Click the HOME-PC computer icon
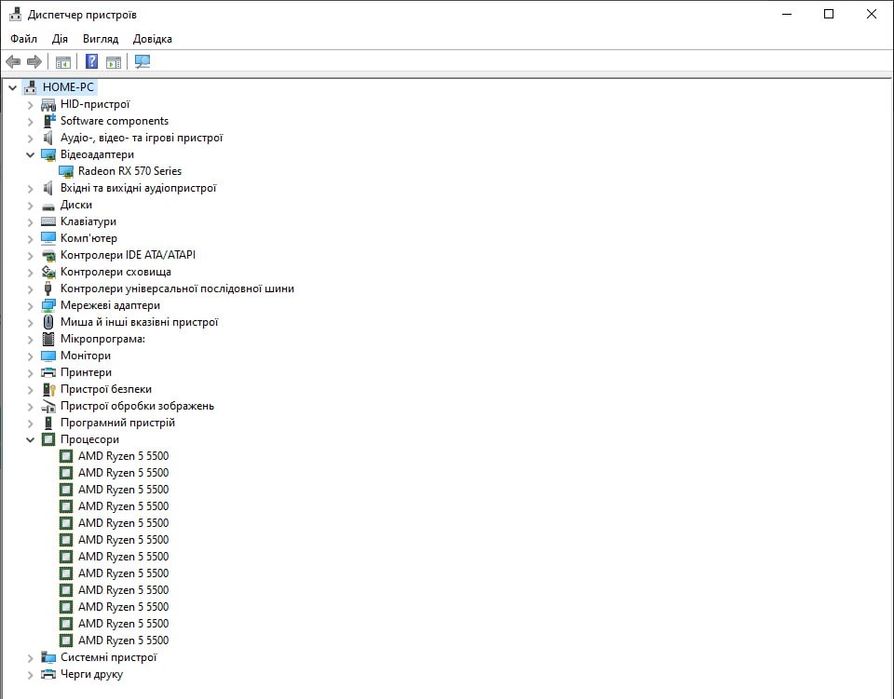Image resolution: width=894 pixels, height=699 pixels. [31, 87]
